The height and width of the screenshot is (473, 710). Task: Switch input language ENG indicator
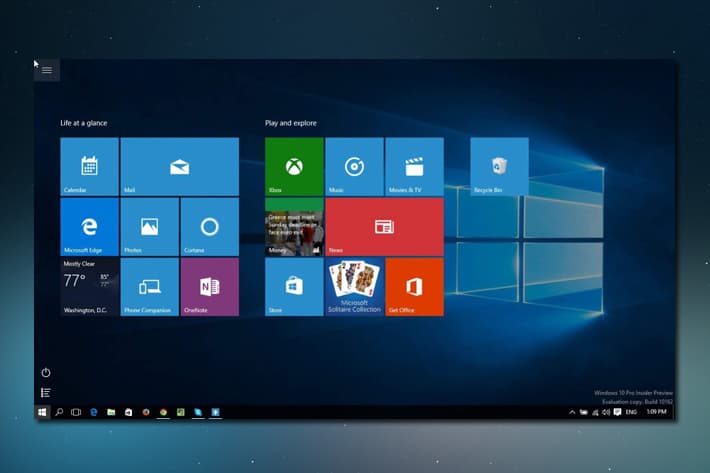(631, 412)
